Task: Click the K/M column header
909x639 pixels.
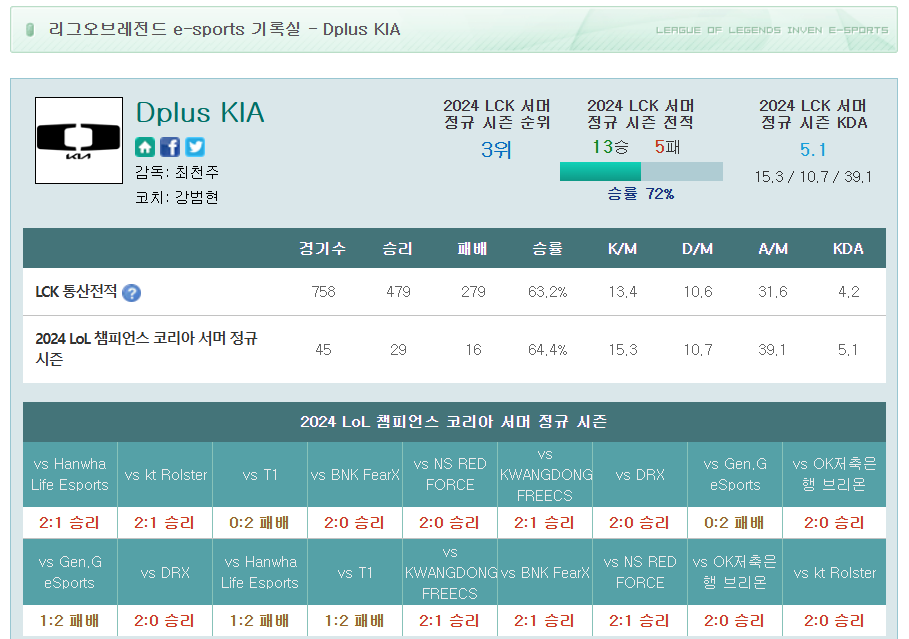Action: point(623,249)
